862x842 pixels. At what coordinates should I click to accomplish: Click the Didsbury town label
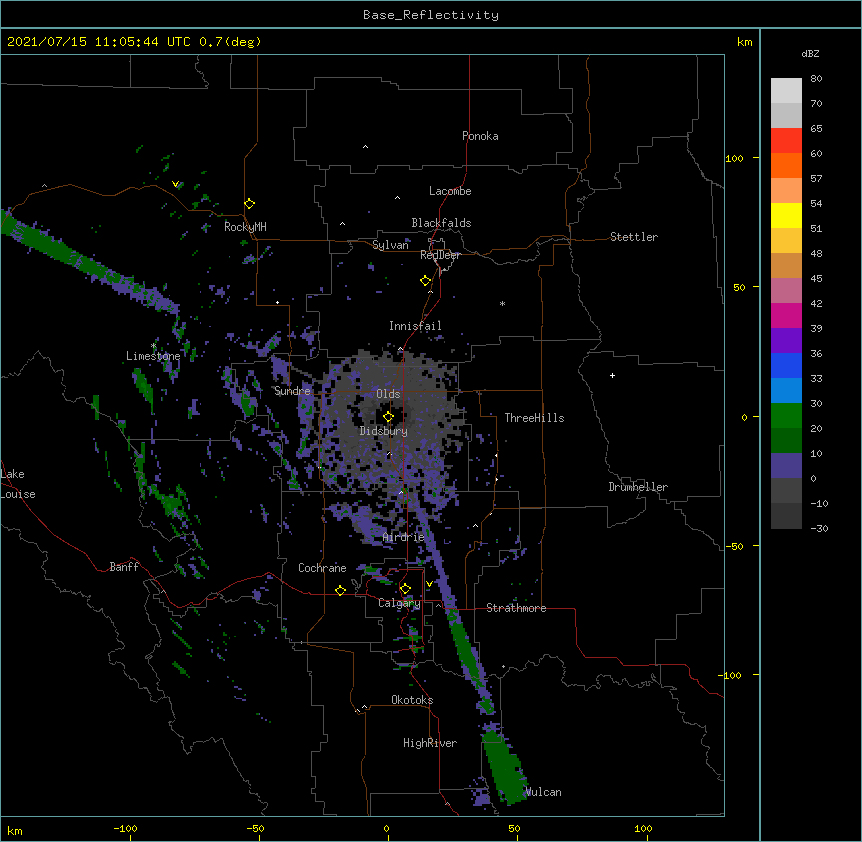coord(383,431)
